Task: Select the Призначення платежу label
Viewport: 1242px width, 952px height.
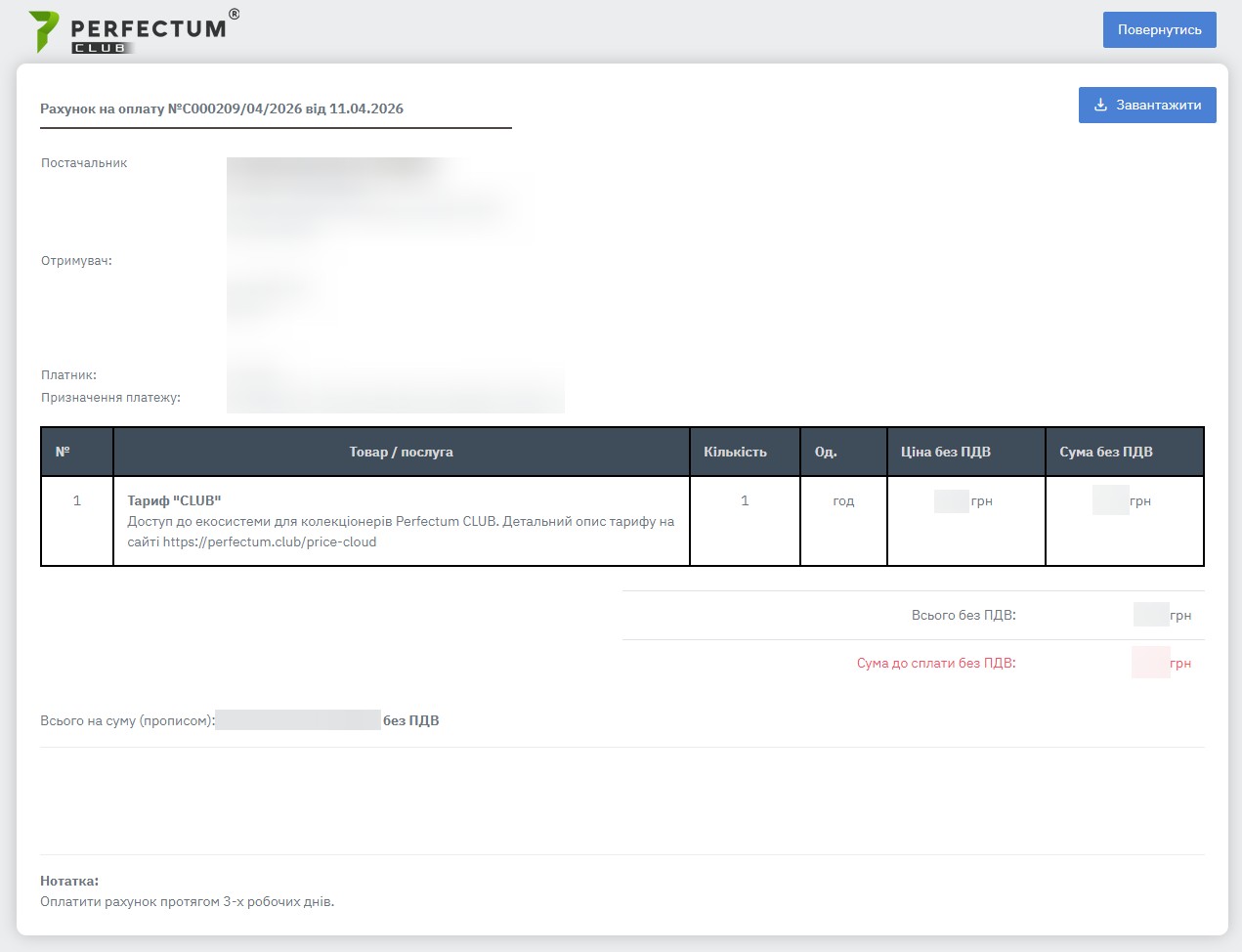Action: (110, 398)
